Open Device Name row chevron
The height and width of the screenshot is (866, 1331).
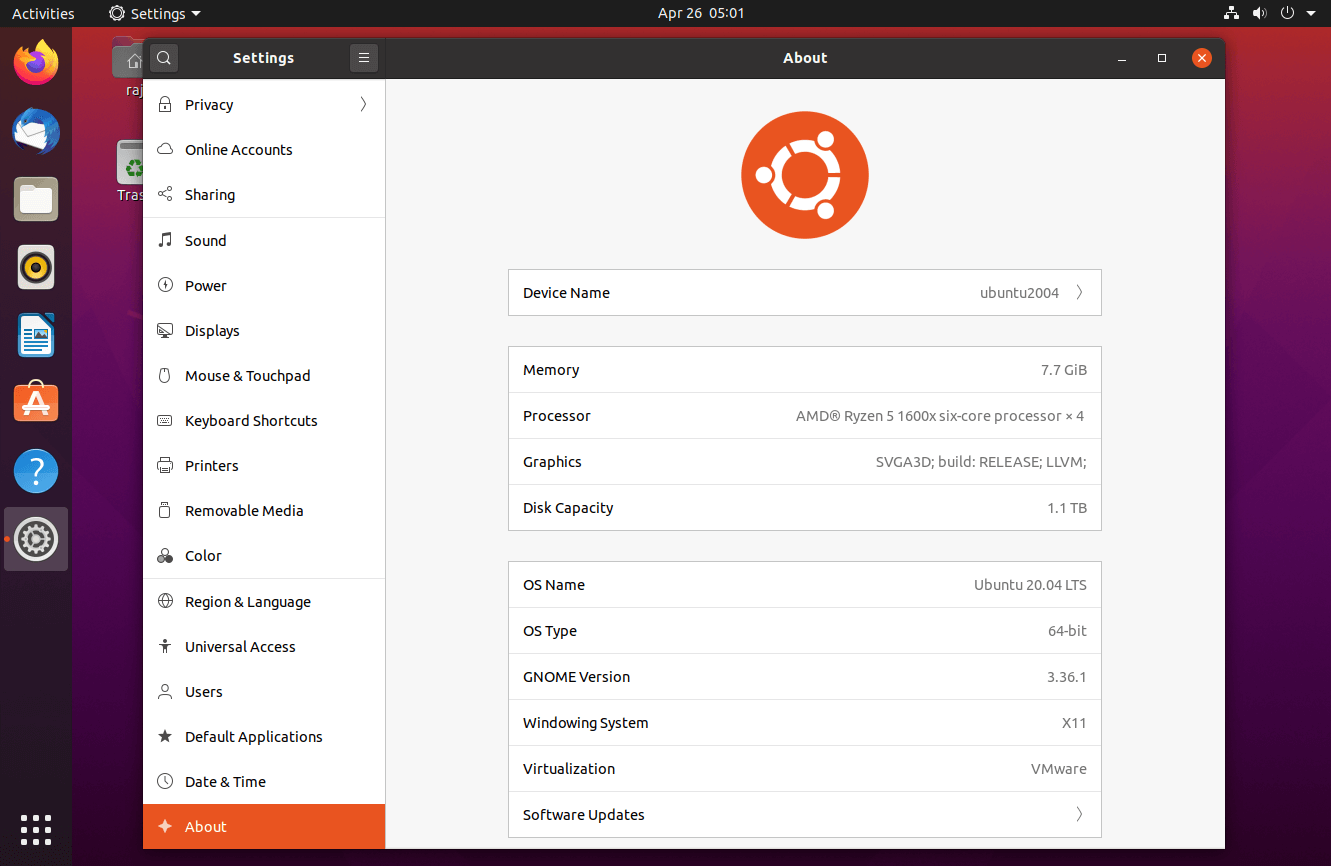click(1079, 292)
